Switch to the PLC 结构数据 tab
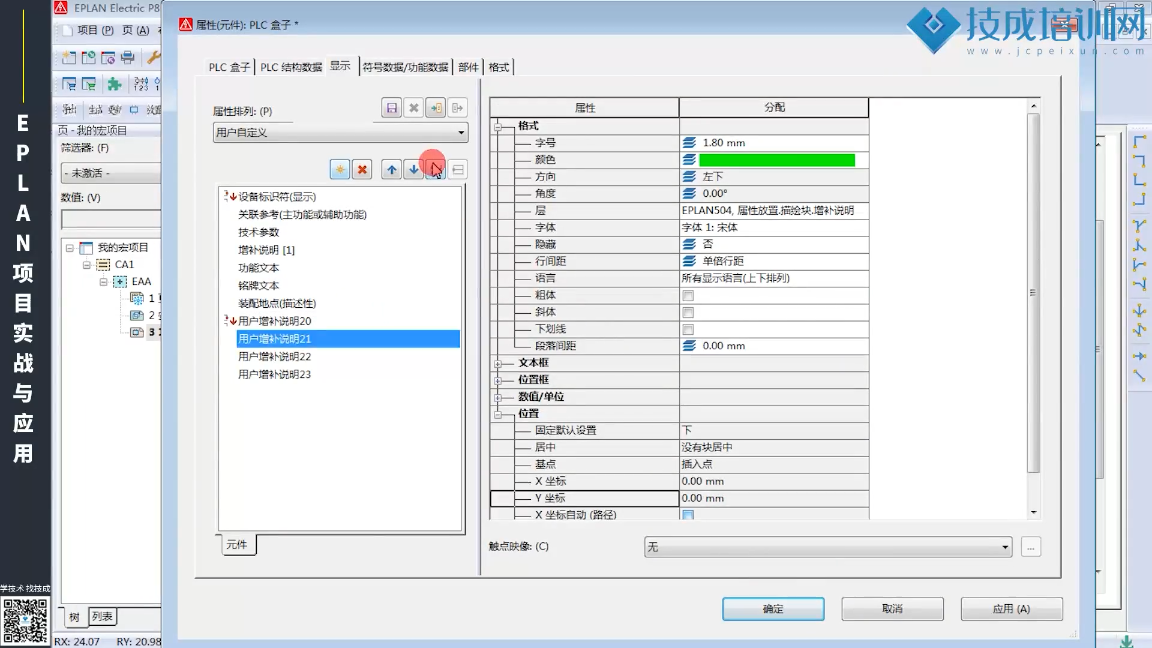The height and width of the screenshot is (648, 1152). [291, 67]
